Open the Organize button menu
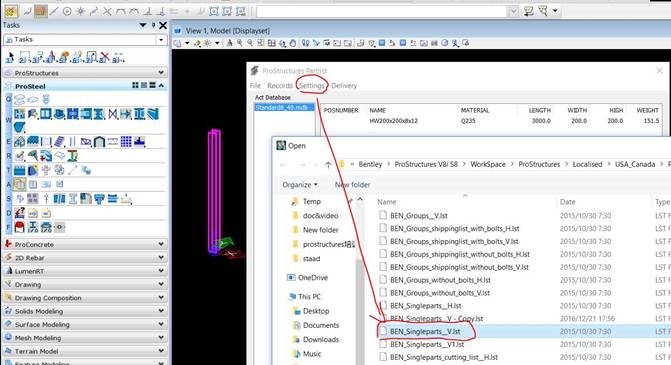 click(300, 185)
